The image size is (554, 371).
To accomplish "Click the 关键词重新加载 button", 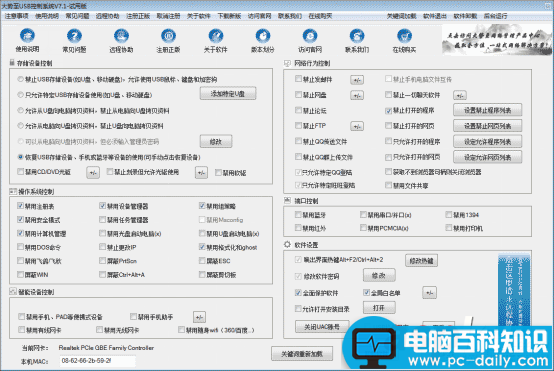I will coord(302,353).
